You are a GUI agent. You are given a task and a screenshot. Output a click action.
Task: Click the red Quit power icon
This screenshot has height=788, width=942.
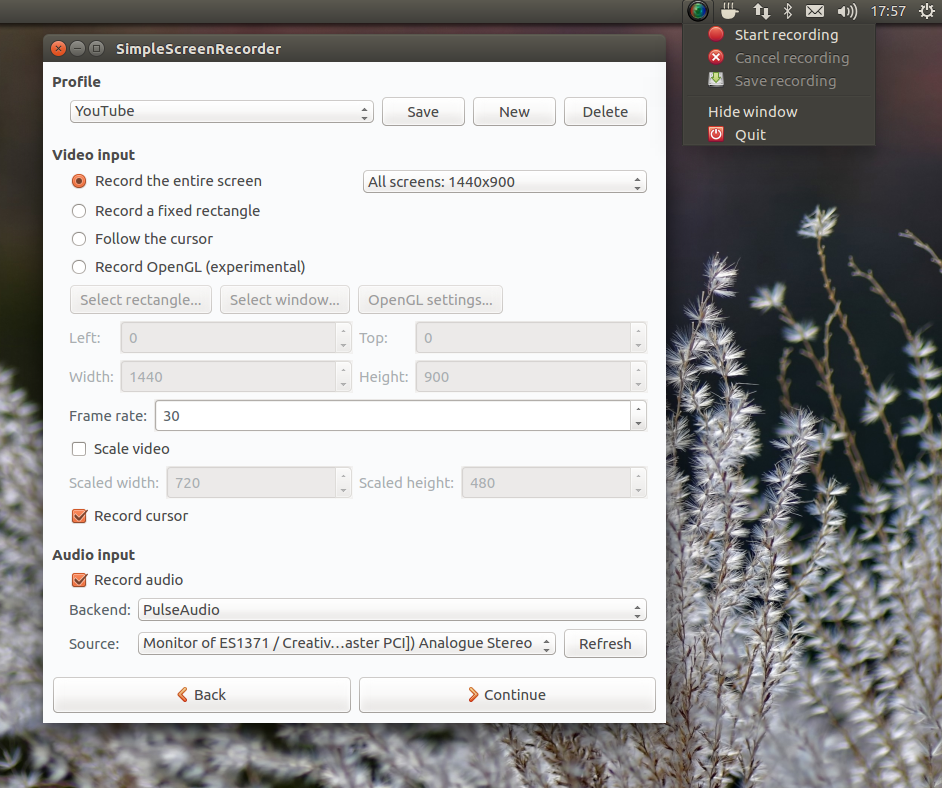click(x=716, y=134)
